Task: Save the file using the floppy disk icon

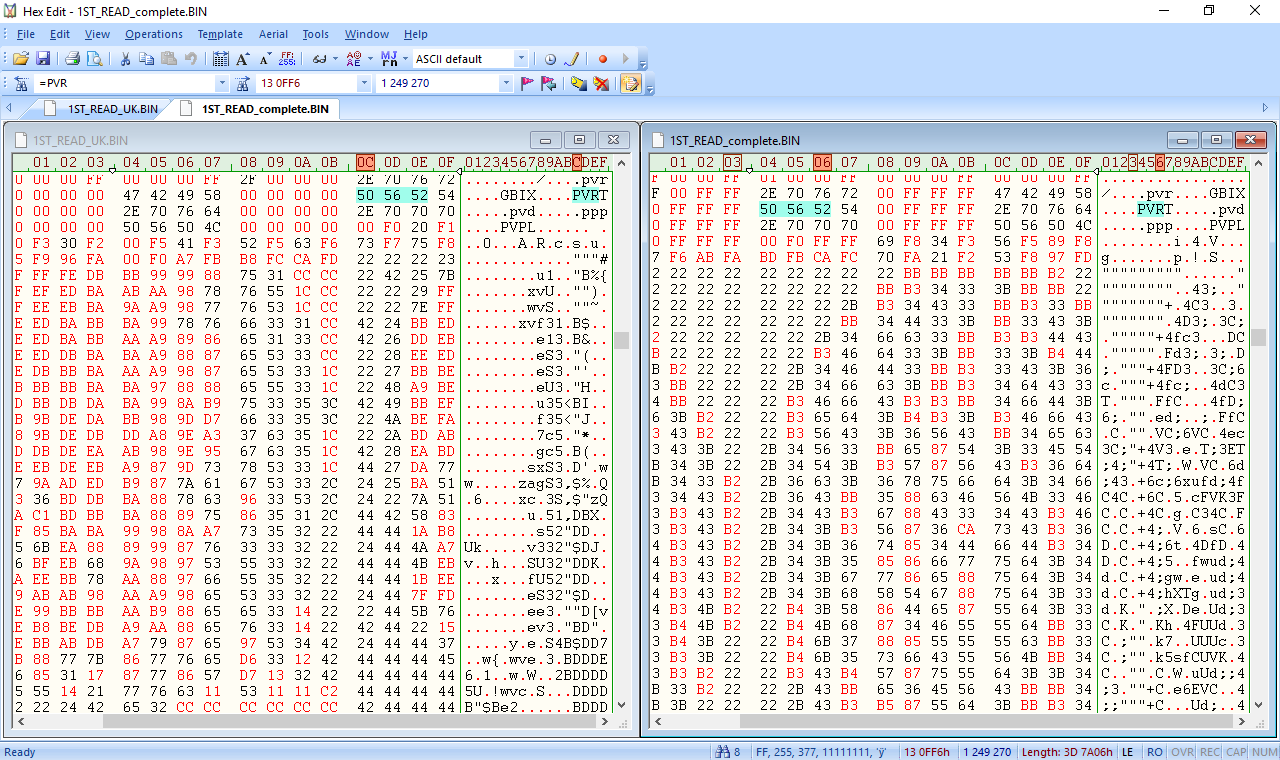Action: point(43,59)
